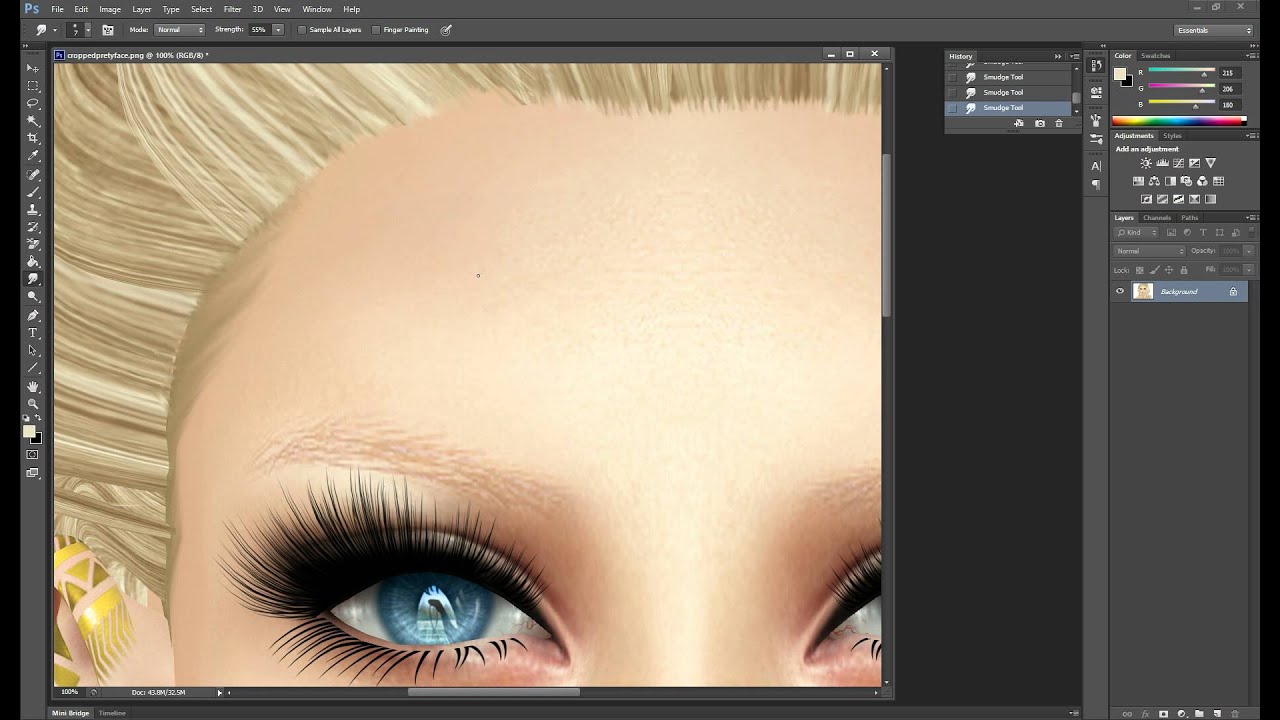Image resolution: width=1280 pixels, height=720 pixels.
Task: Select the Horizontal Type tool
Action: click(x=33, y=333)
